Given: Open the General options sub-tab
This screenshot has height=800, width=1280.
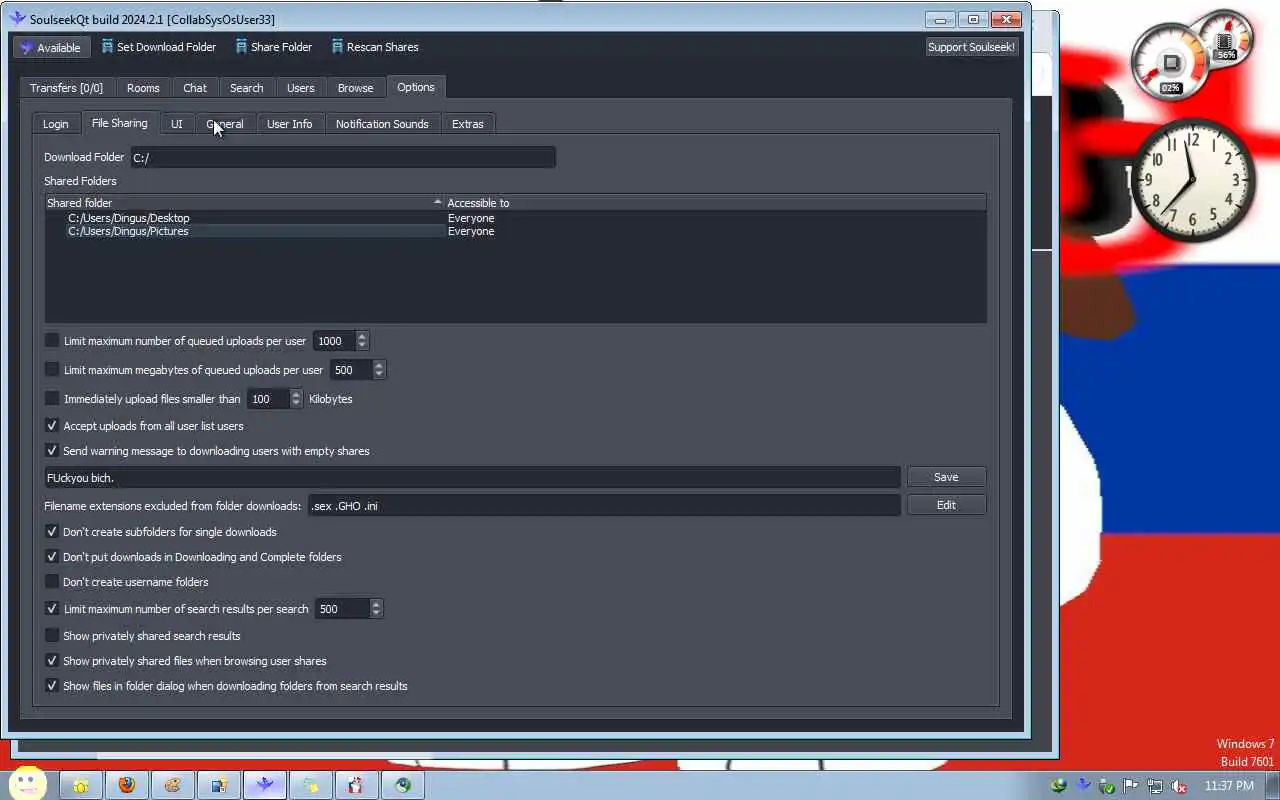Looking at the screenshot, I should click(225, 124).
